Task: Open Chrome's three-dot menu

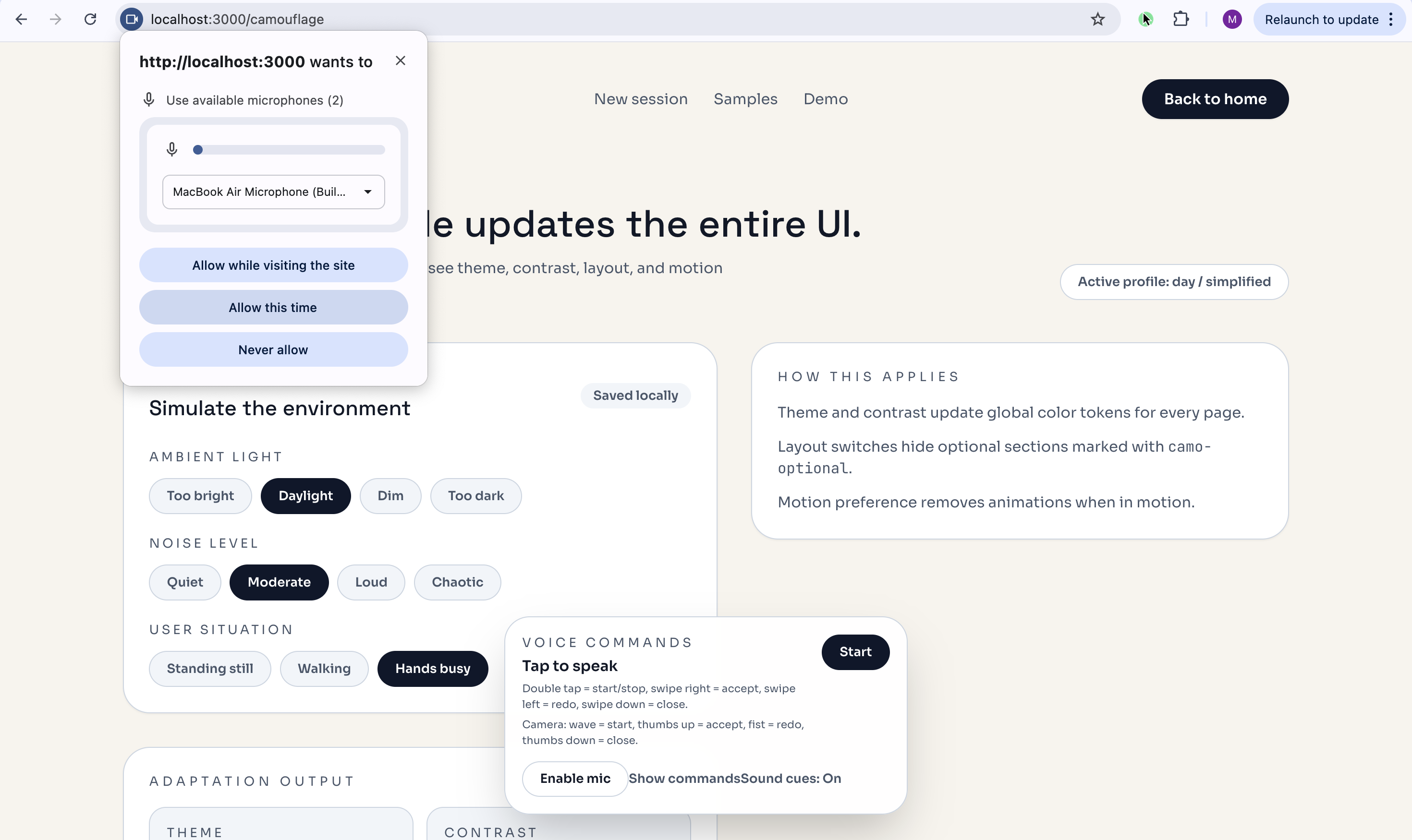Action: [x=1391, y=19]
